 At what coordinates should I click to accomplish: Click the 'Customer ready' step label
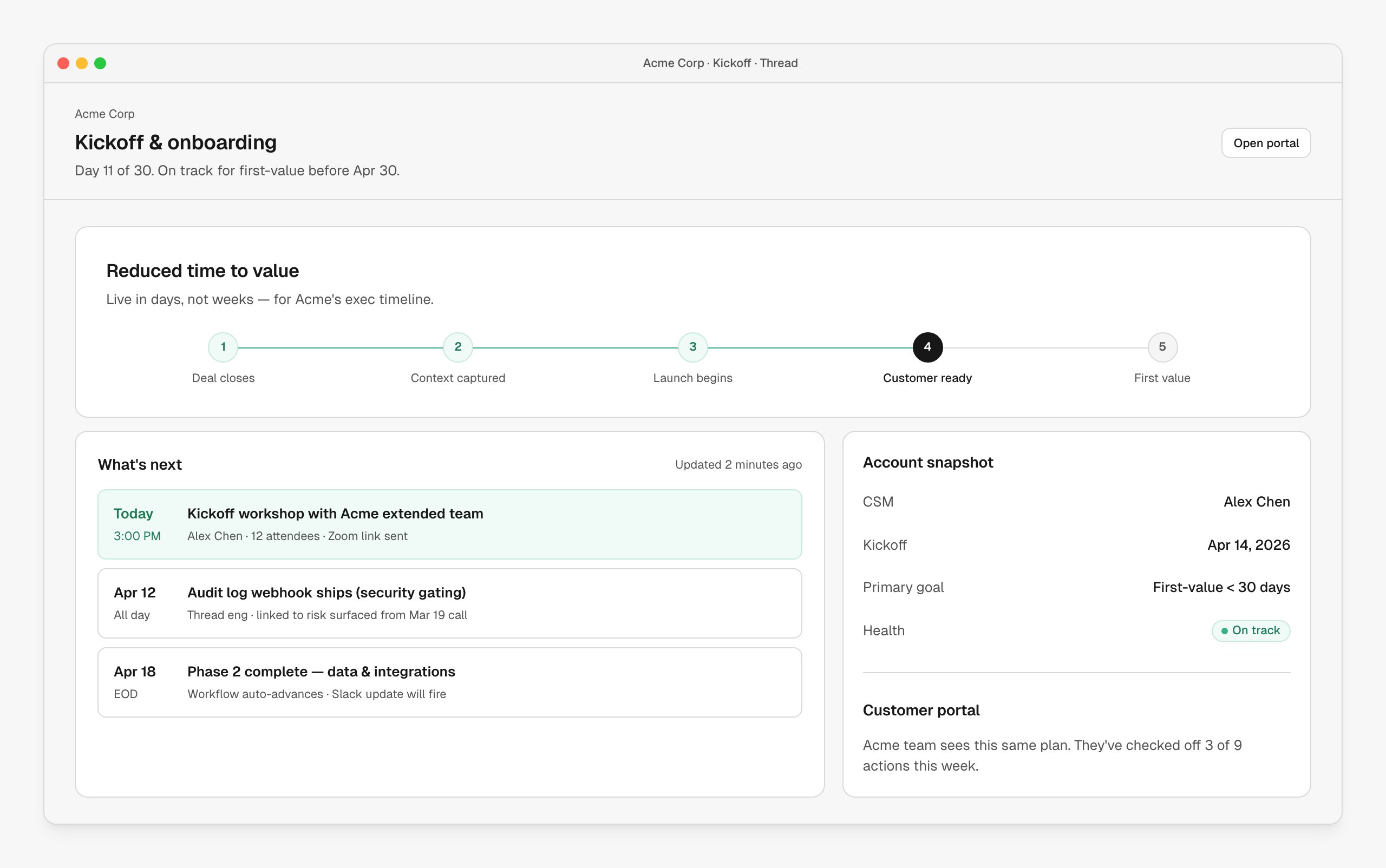coord(927,378)
